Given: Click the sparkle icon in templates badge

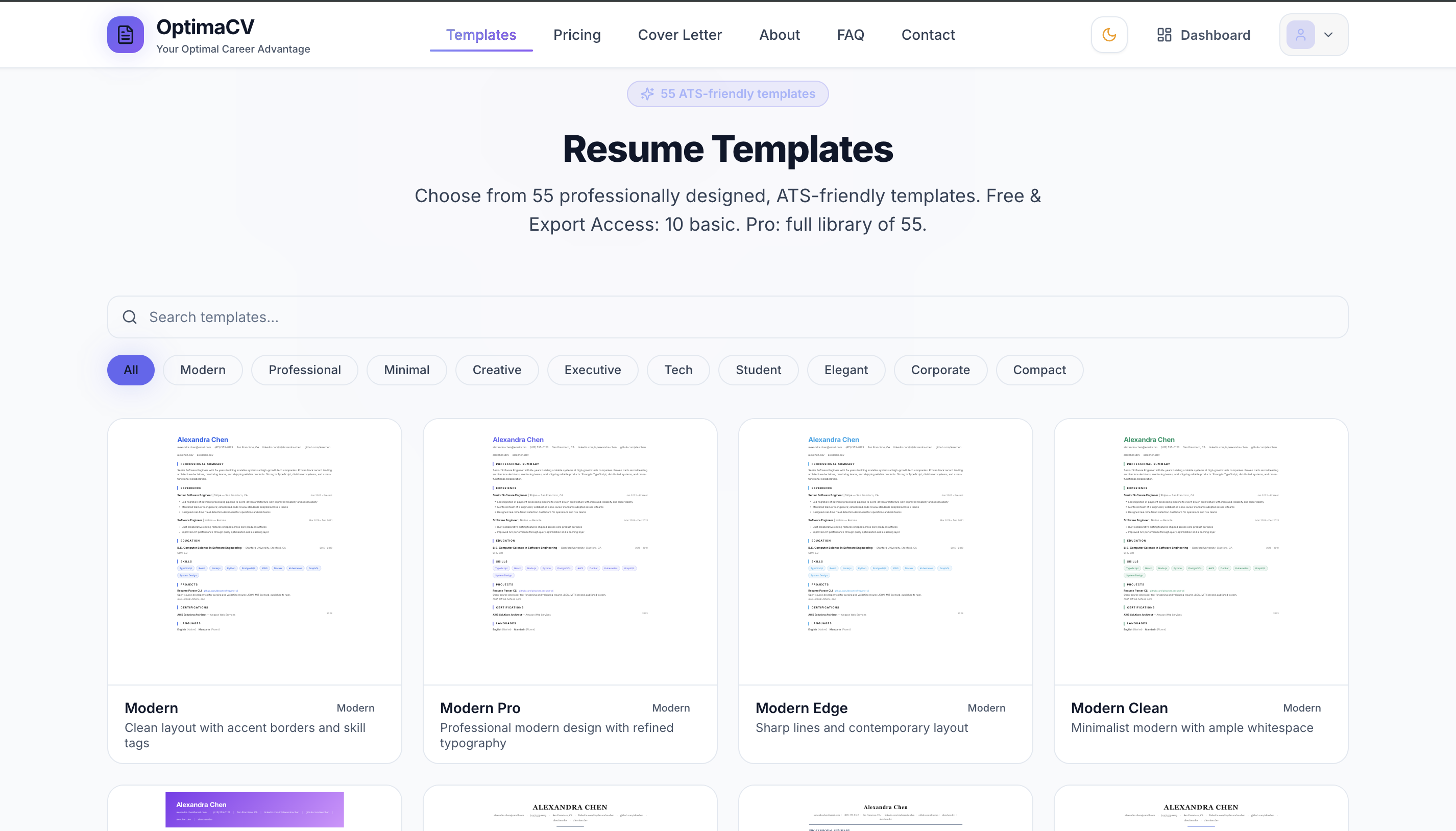Looking at the screenshot, I should click(647, 93).
